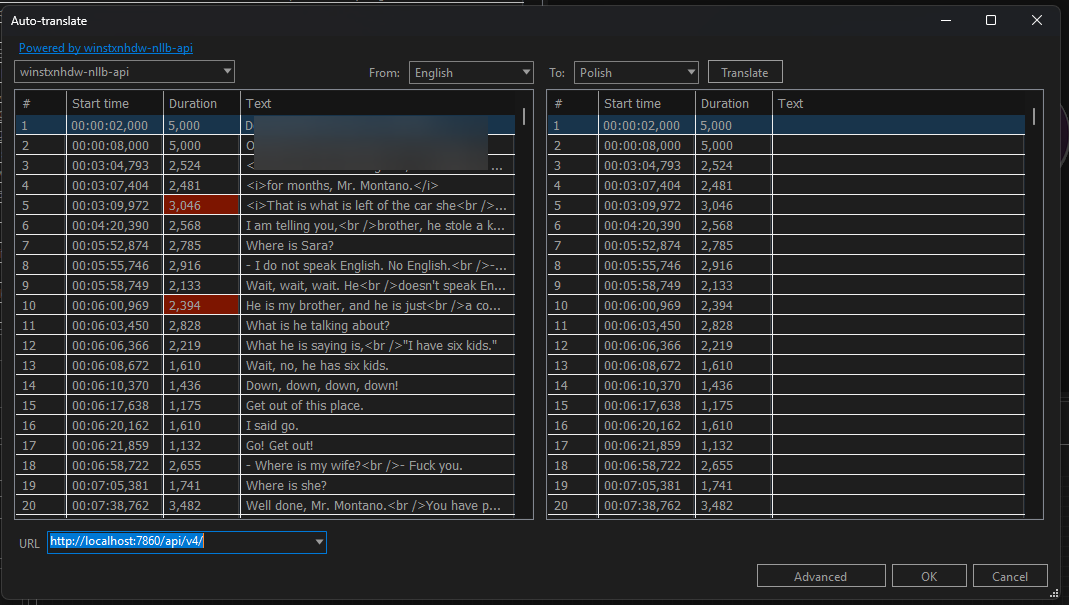Expand the To language Polish dropdown
Viewport: 1069px width, 605px height.
coord(636,72)
